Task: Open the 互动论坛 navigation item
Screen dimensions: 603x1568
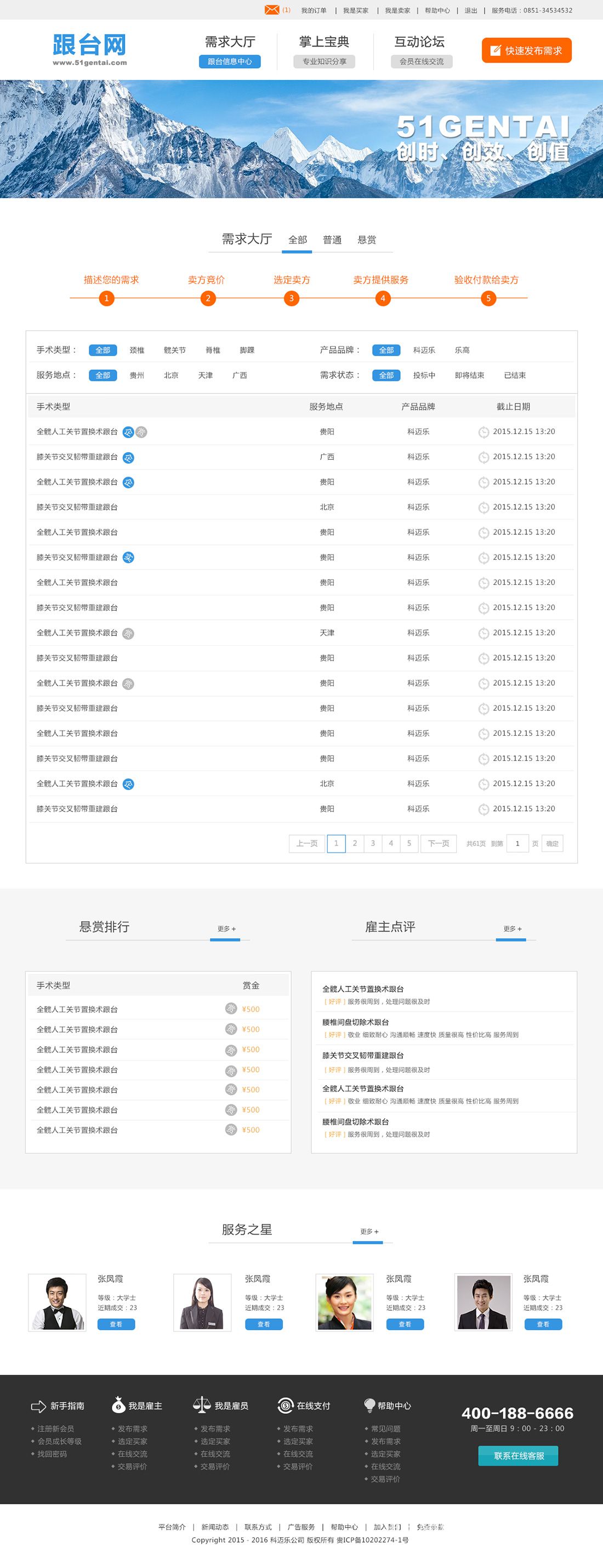Action: click(x=419, y=42)
